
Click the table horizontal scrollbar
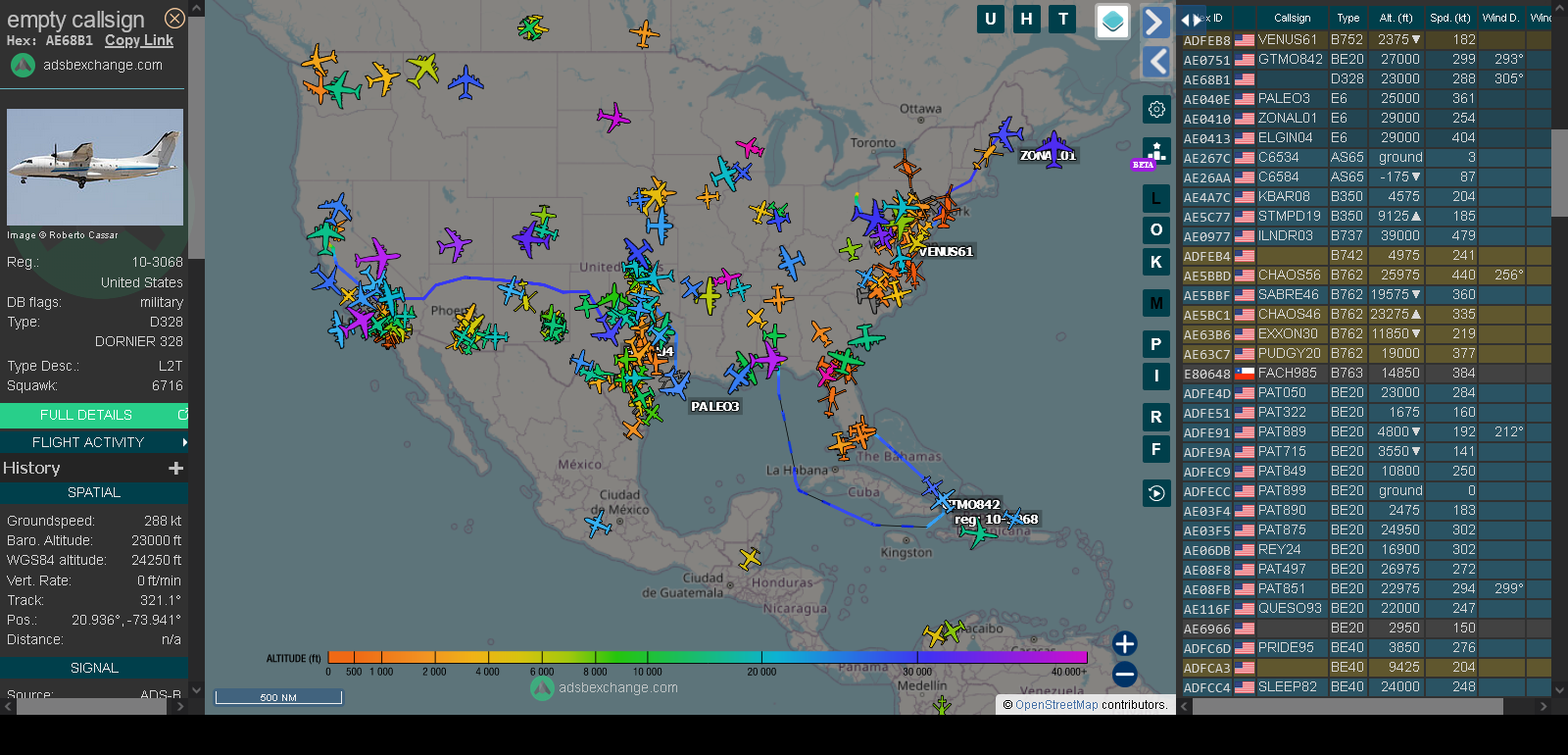tap(1347, 706)
